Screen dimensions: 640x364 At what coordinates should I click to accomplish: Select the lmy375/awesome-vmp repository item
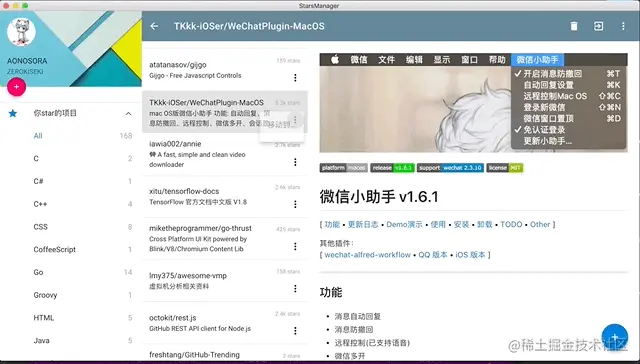click(x=225, y=281)
